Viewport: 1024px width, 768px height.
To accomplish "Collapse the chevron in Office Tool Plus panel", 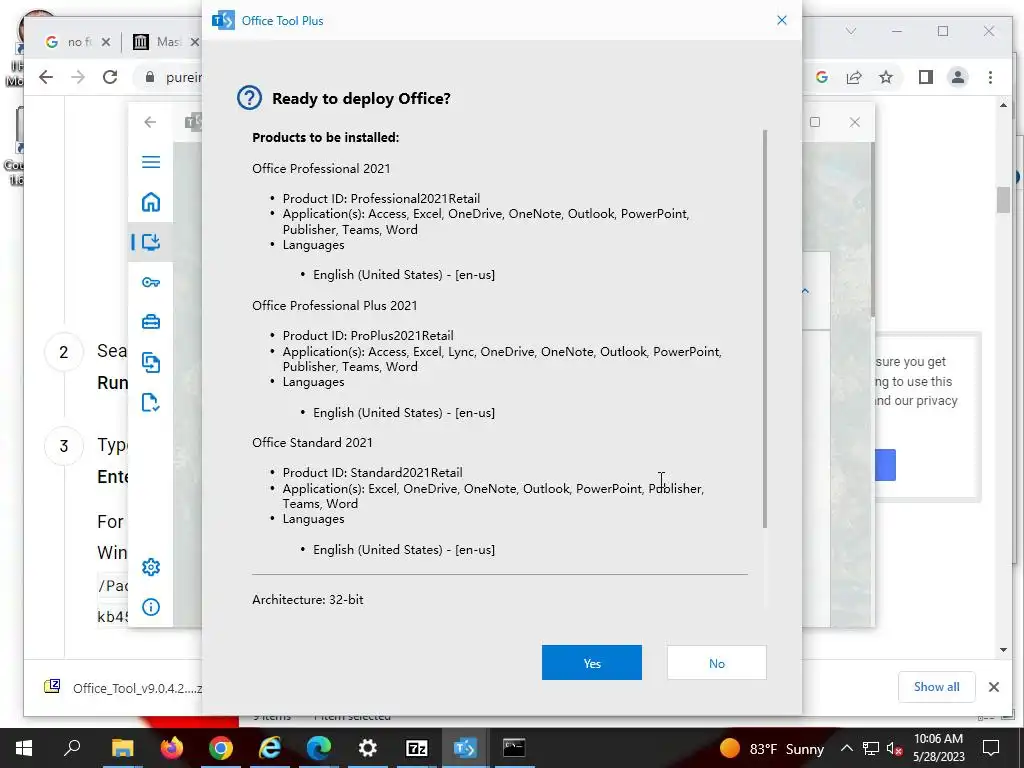I will (805, 291).
